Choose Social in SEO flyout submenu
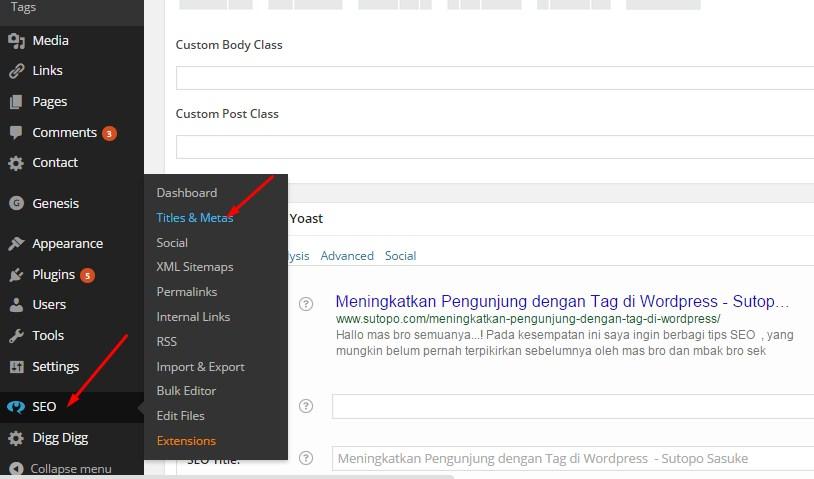This screenshot has width=814, height=479. [172, 242]
